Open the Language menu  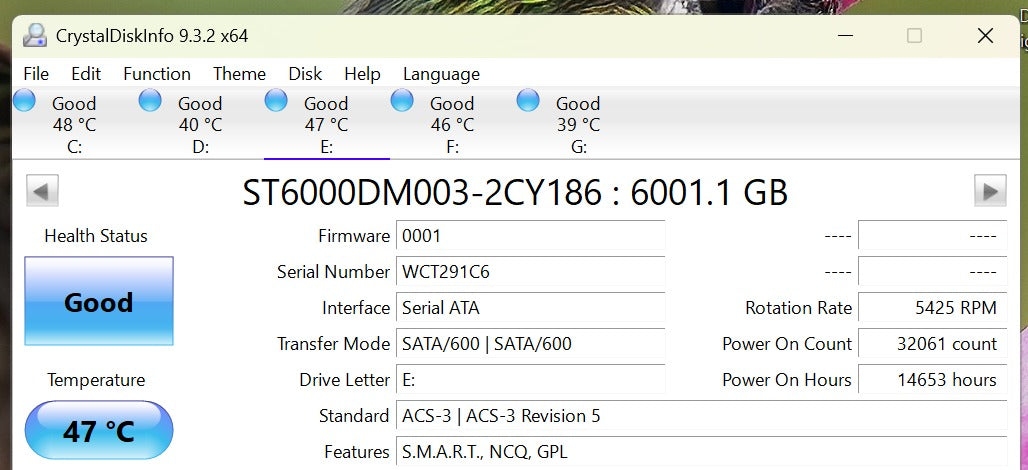point(441,74)
